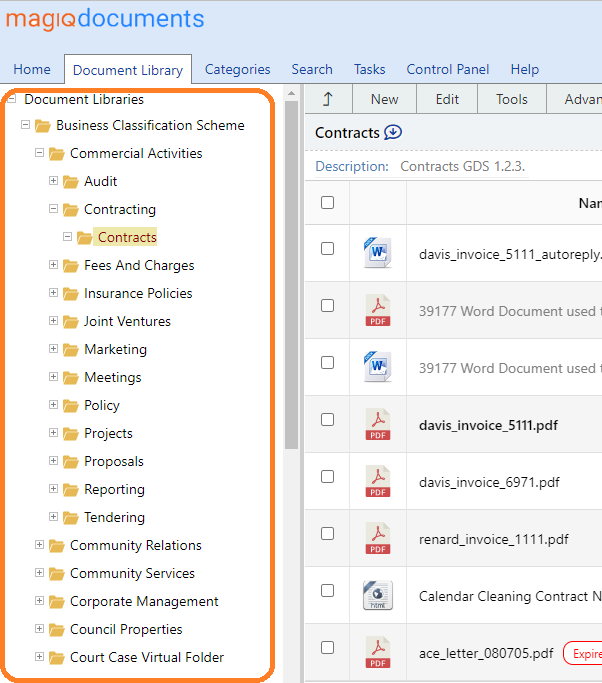Viewport: 602px width, 683px height.
Task: Switch to the Control Panel tab
Action: (x=448, y=69)
